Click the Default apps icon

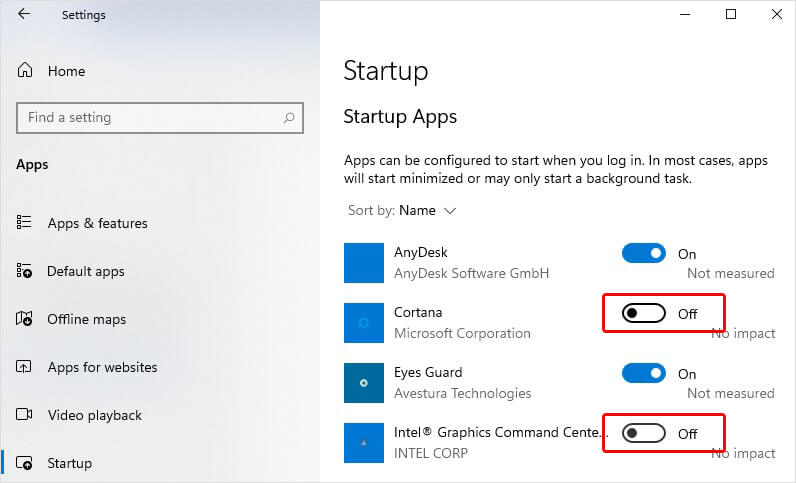point(24,271)
